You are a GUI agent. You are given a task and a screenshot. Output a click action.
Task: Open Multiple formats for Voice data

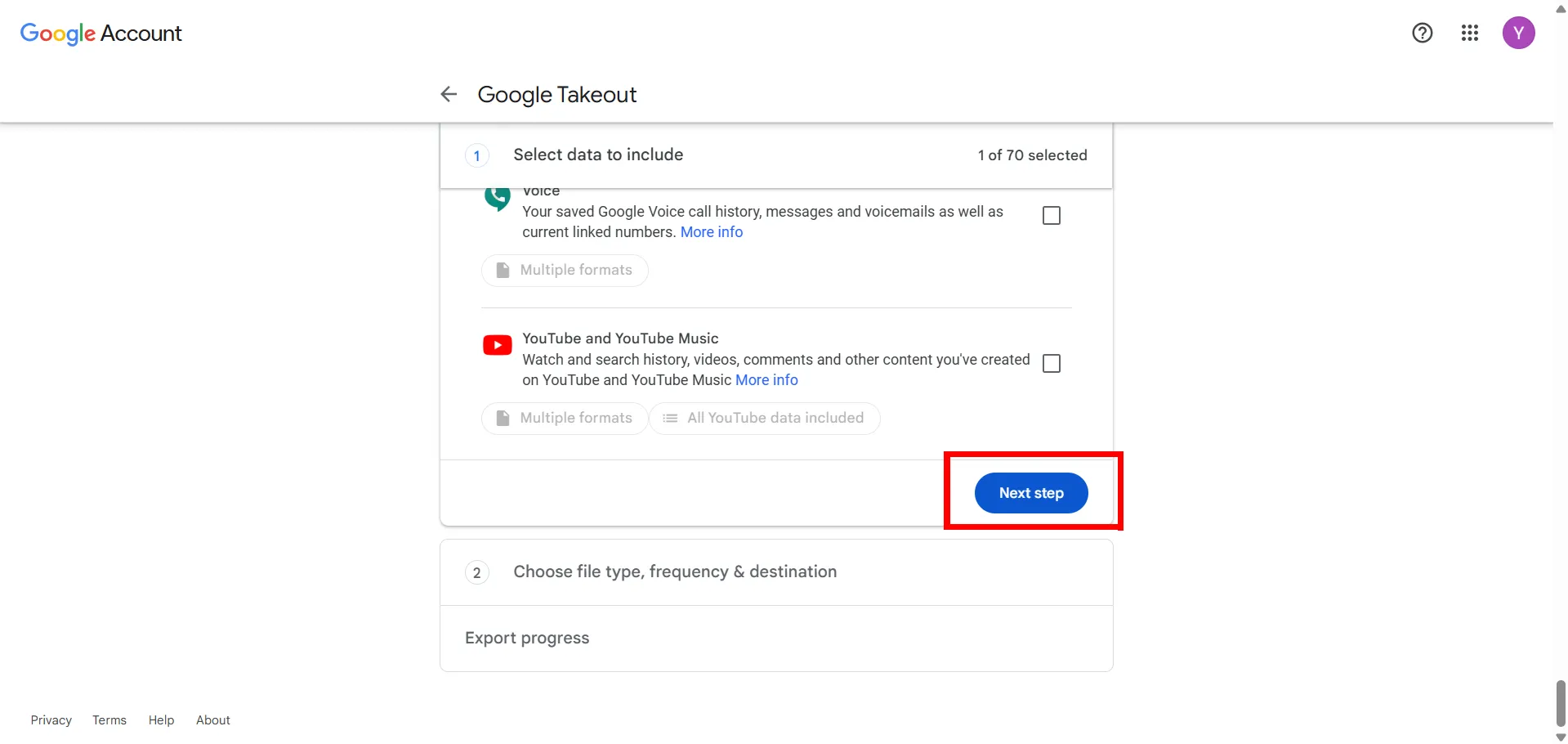pyautogui.click(x=565, y=270)
